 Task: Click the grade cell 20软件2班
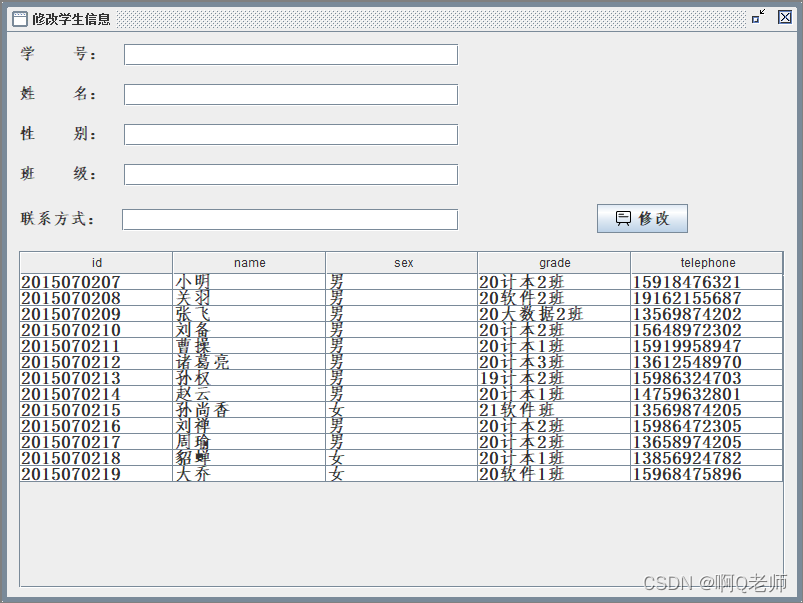pos(554,298)
